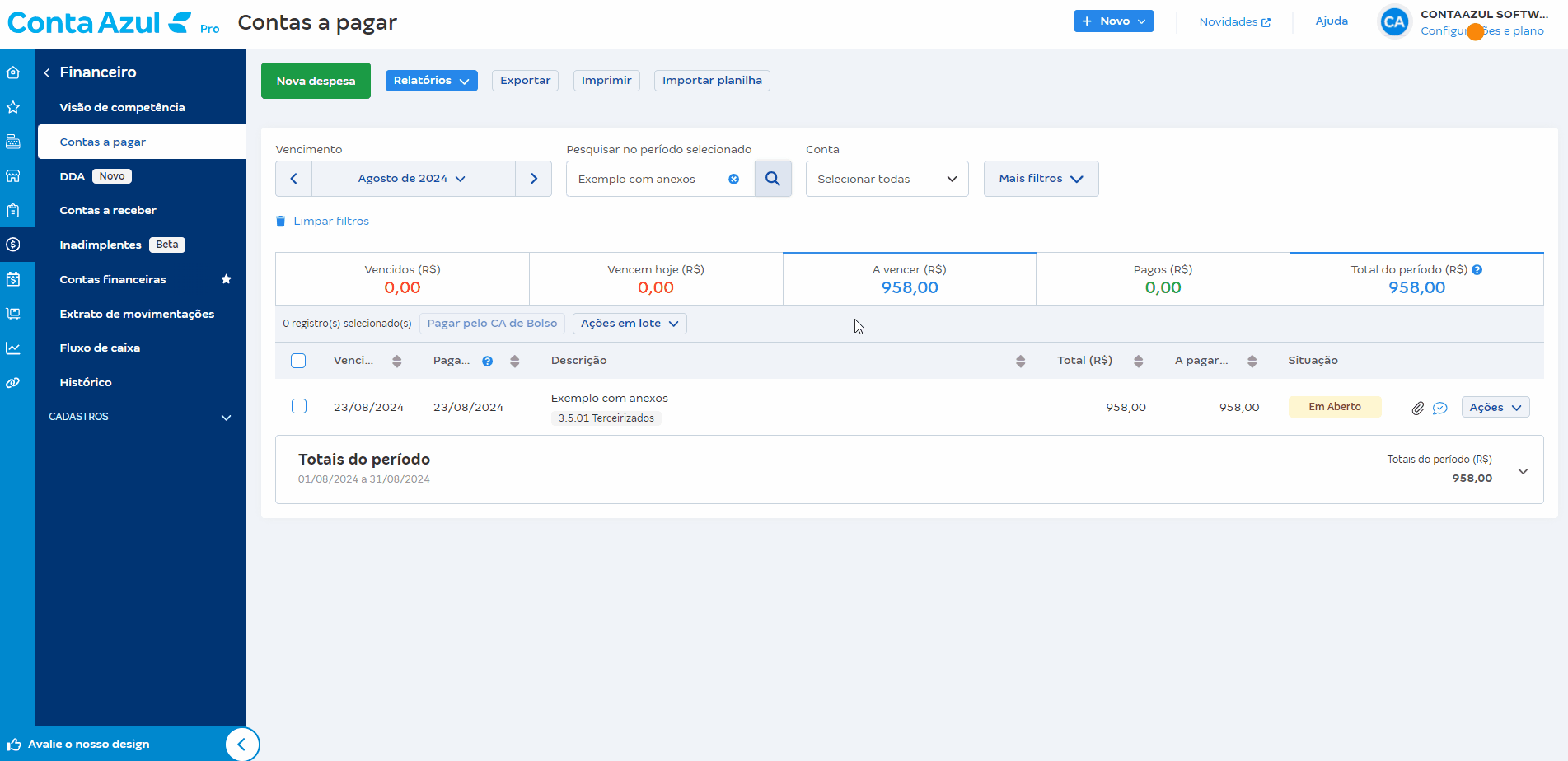
Task: Open the Fluxo de caixa menu item
Action: click(x=100, y=348)
